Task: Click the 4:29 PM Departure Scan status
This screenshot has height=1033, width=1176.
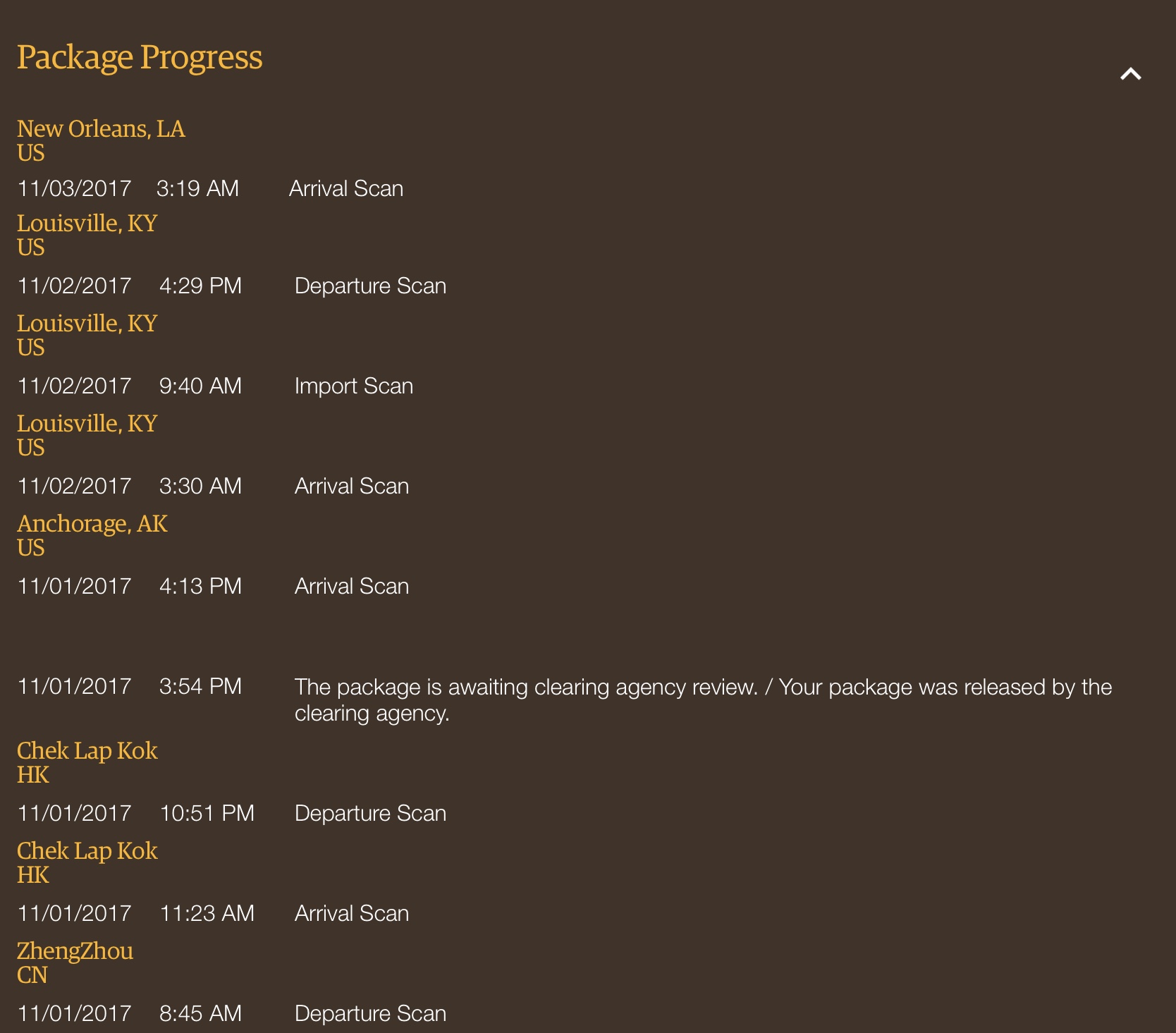Action: [x=370, y=286]
